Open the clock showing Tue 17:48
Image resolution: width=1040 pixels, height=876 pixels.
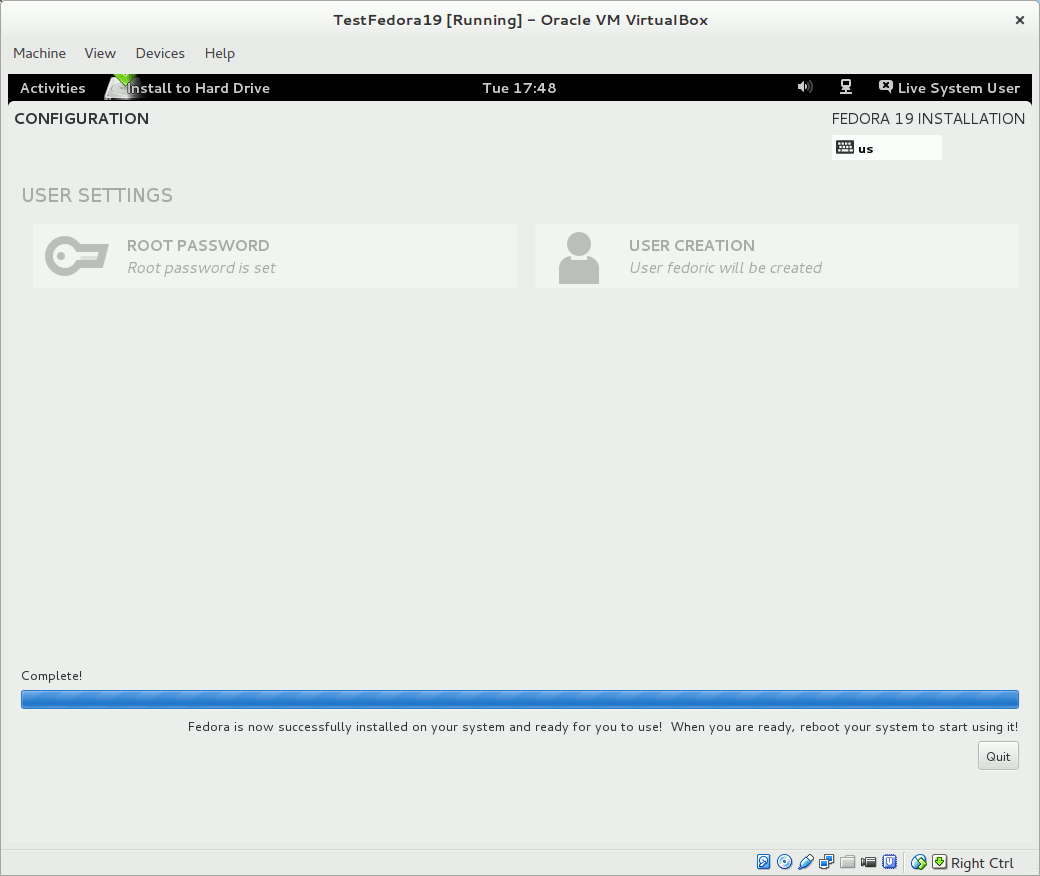[x=519, y=88]
